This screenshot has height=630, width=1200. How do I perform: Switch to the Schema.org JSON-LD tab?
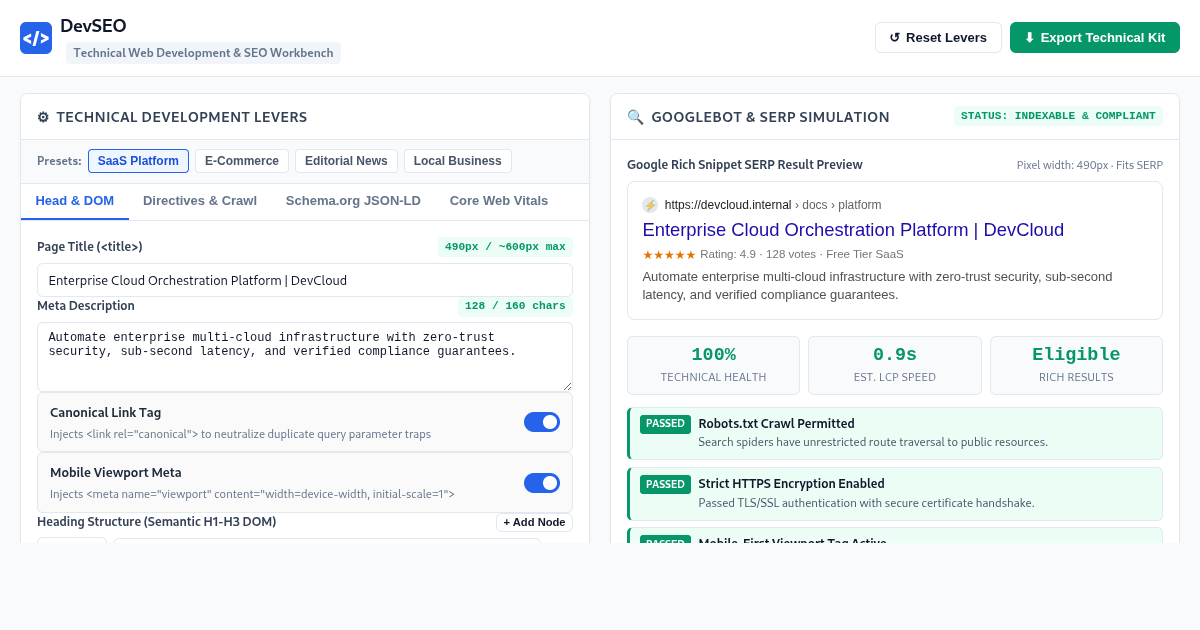coord(353,201)
